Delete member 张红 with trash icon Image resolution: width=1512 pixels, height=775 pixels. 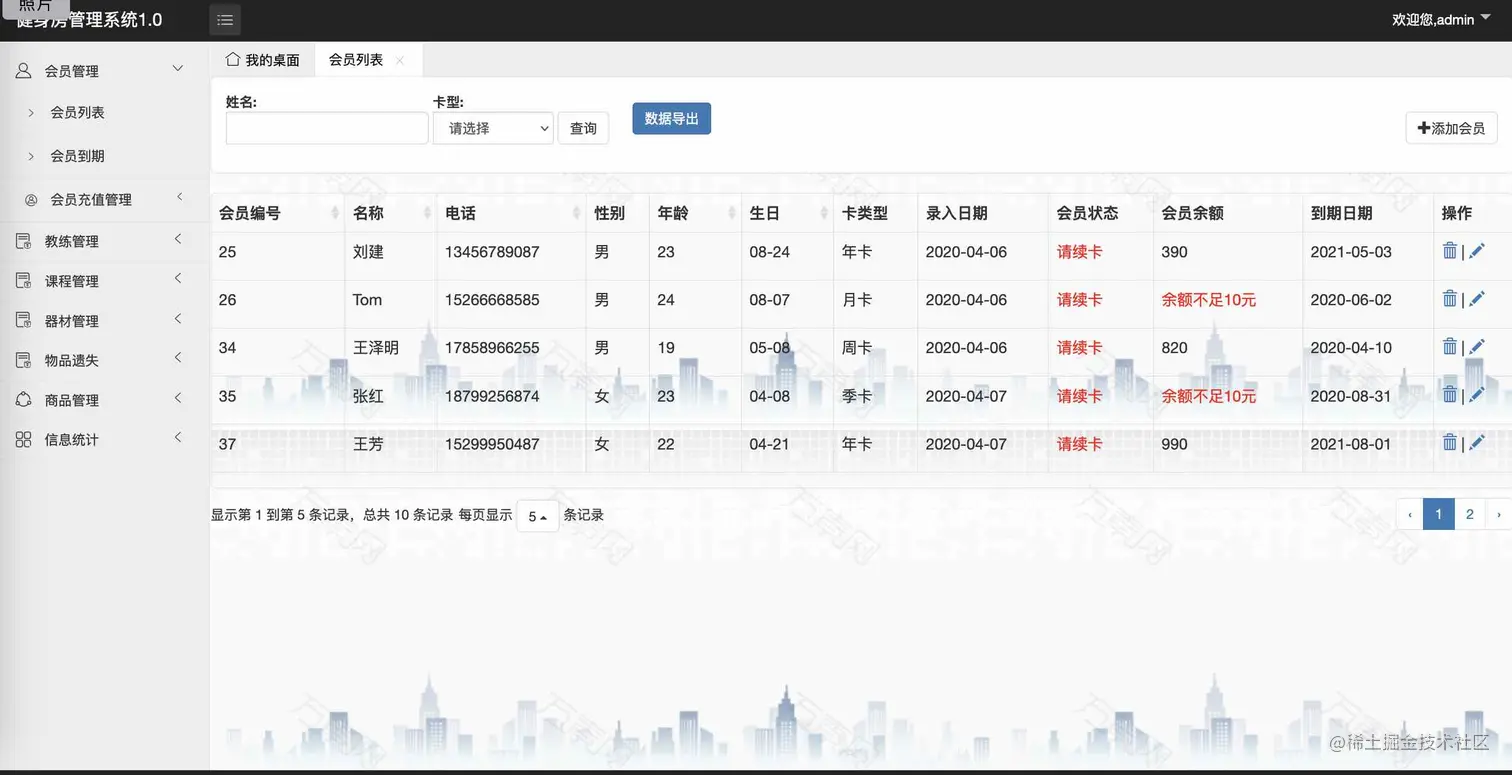point(1449,395)
